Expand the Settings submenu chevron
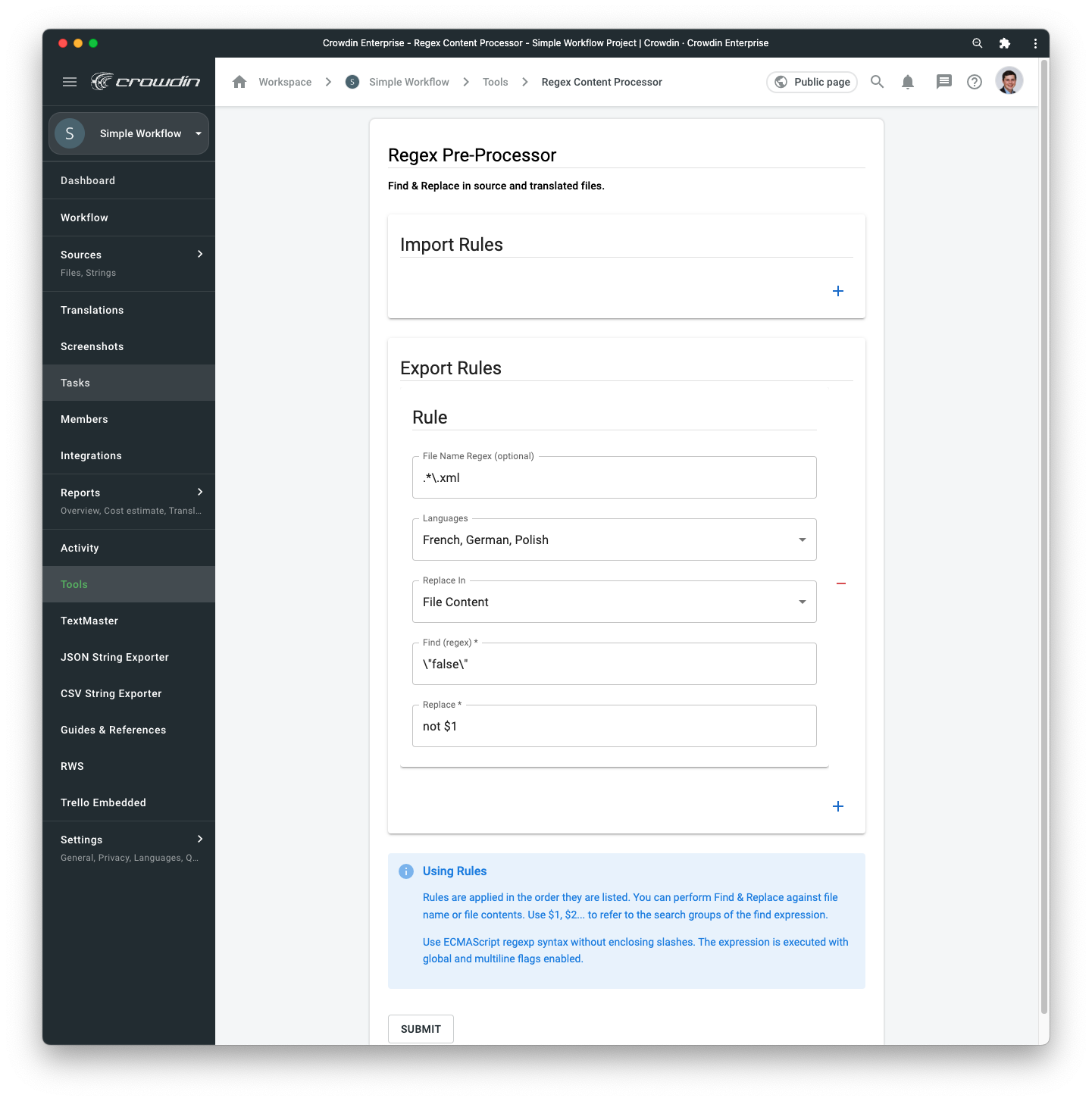This screenshot has height=1101, width=1092. tap(200, 839)
